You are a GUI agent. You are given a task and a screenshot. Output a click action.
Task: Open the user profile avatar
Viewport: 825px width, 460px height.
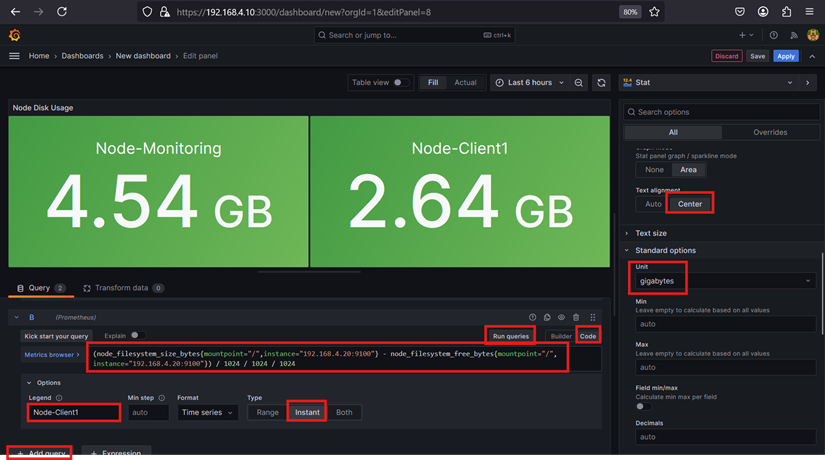pyautogui.click(x=813, y=35)
